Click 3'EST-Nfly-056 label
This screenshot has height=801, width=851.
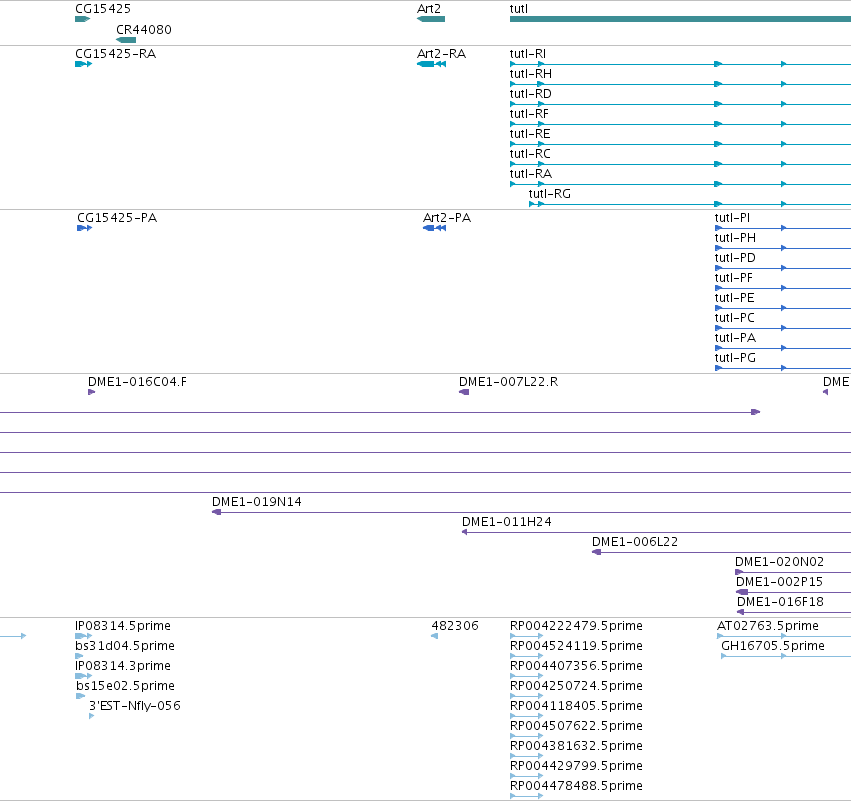click(x=135, y=707)
